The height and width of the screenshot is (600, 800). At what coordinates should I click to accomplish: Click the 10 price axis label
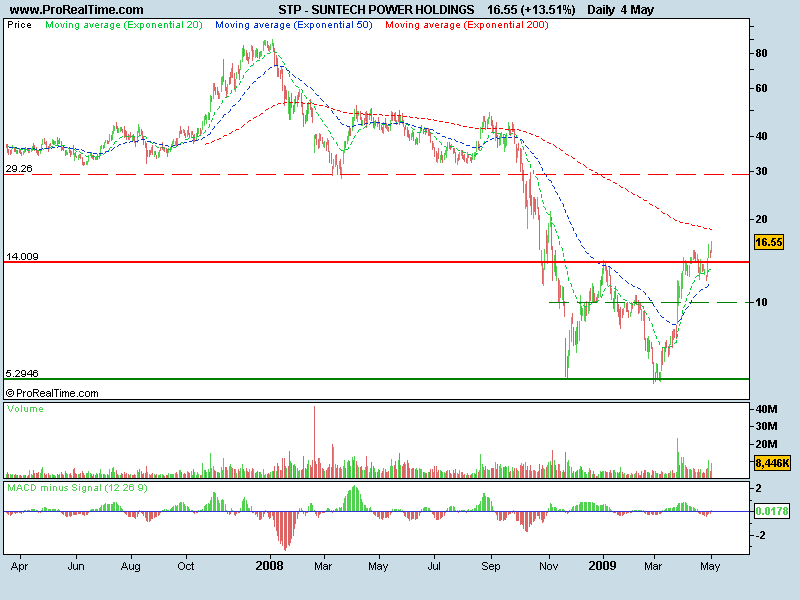(x=761, y=303)
